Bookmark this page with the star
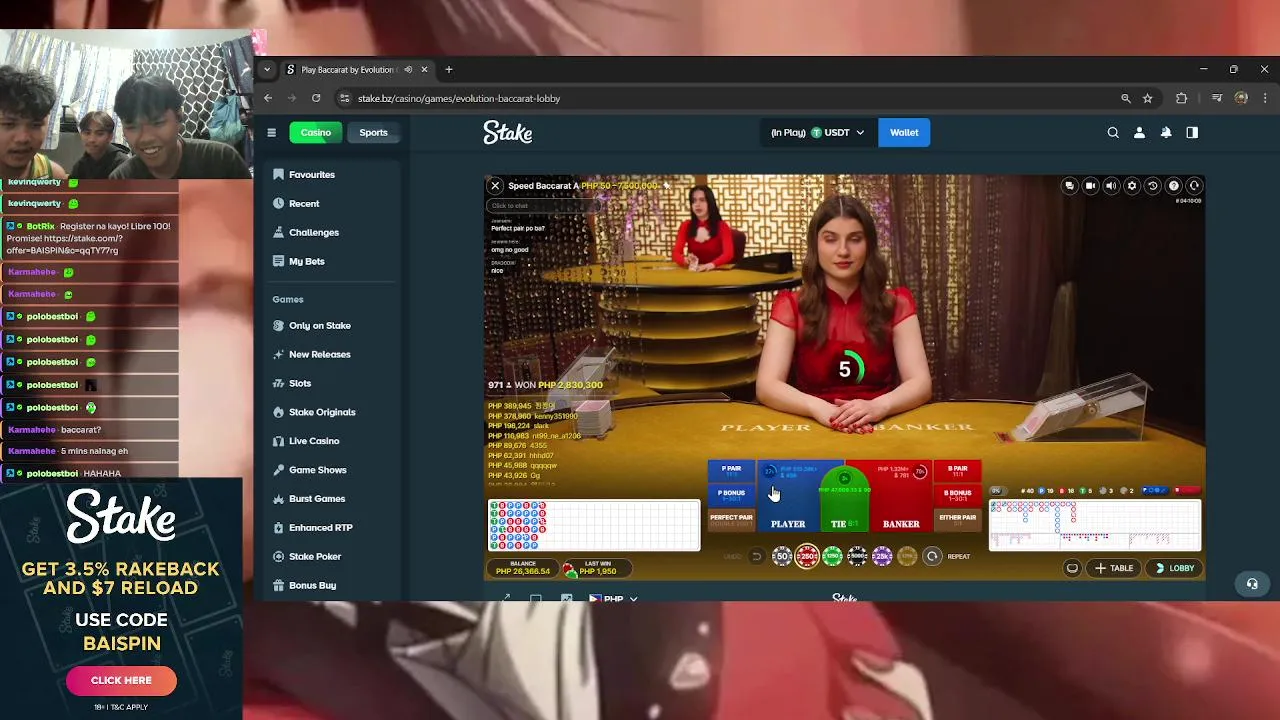Screen dimensions: 1280x720 (x=1148, y=98)
